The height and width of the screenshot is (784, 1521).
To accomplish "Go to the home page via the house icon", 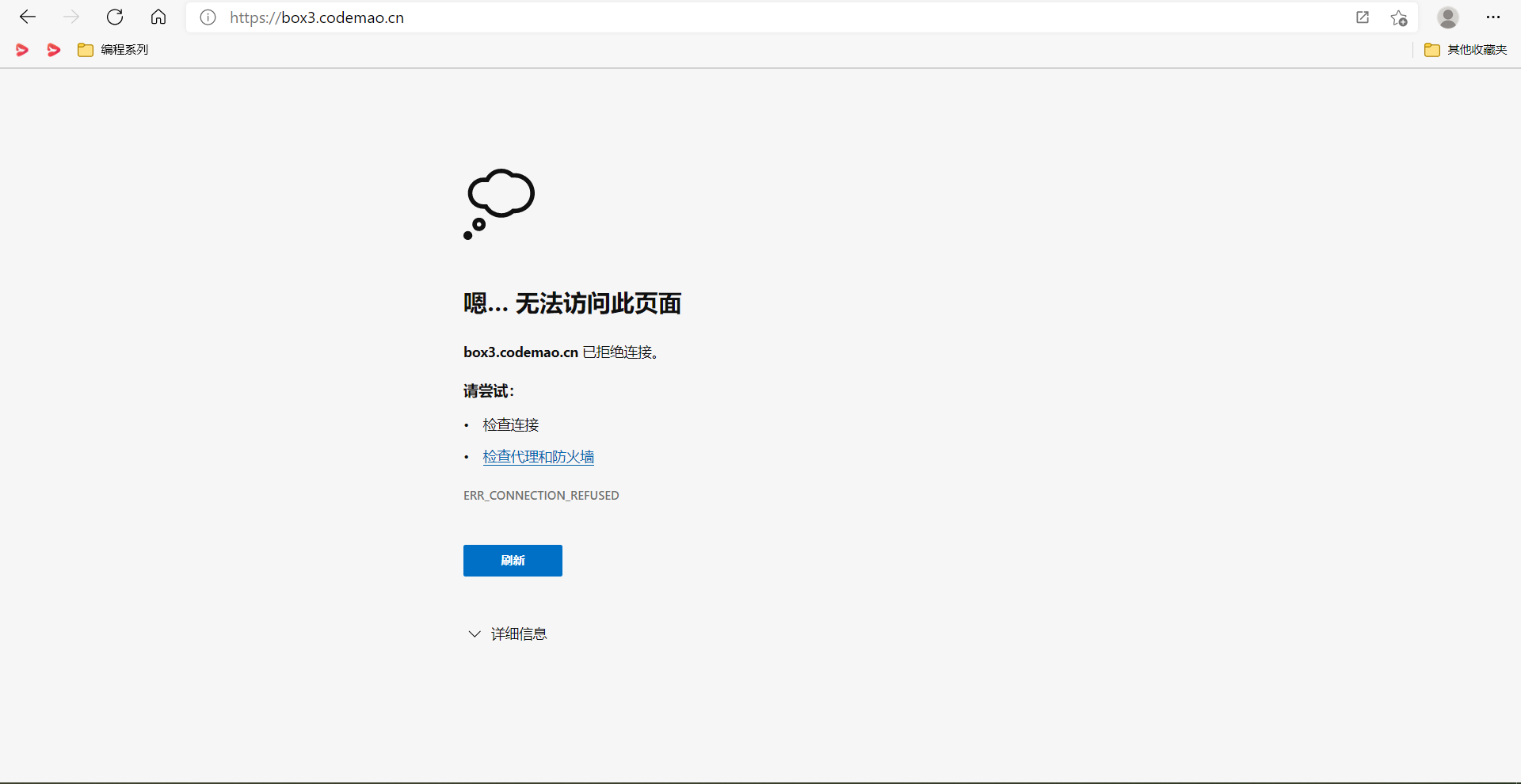I will click(158, 17).
